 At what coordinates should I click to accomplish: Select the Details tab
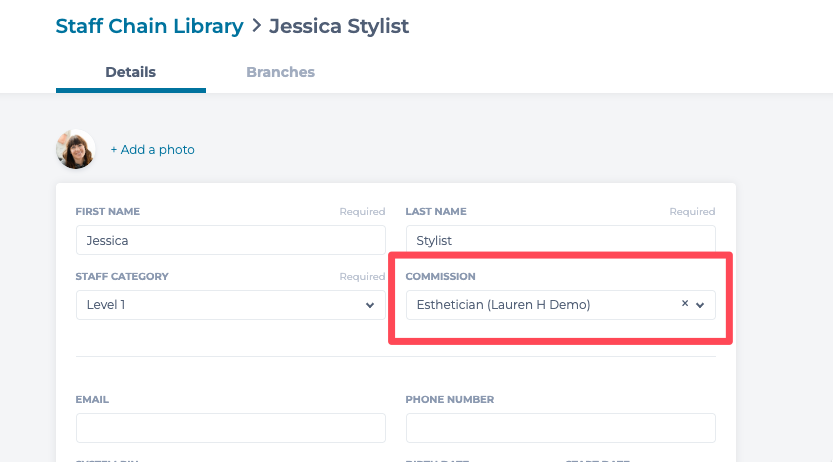click(131, 72)
